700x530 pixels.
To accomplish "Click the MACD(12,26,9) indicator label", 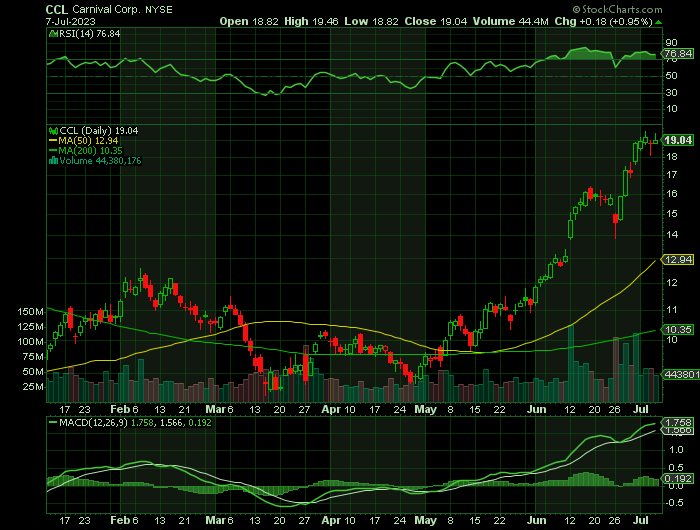I will tap(93, 422).
